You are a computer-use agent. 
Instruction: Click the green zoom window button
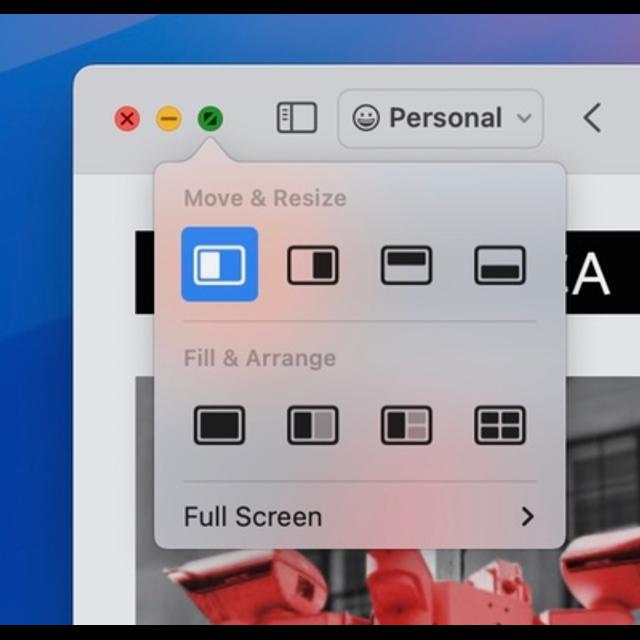[210, 119]
